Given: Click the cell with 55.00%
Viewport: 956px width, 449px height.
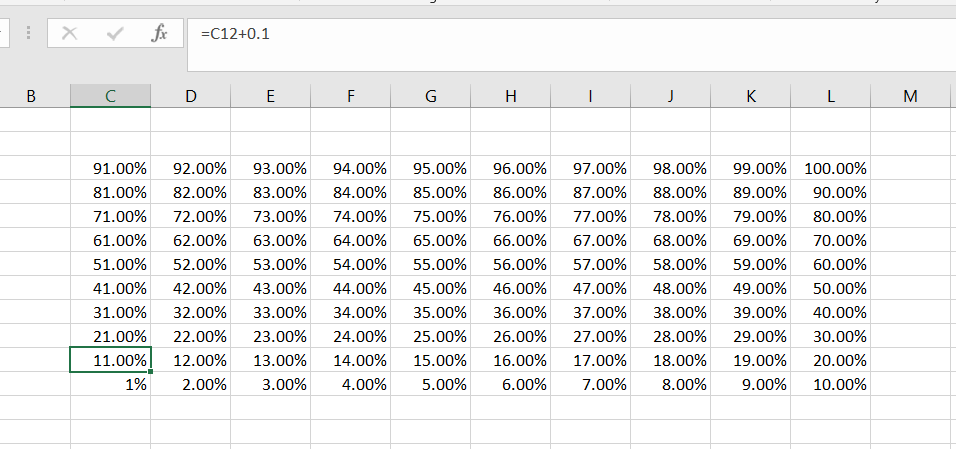Looking at the screenshot, I should pos(430,264).
